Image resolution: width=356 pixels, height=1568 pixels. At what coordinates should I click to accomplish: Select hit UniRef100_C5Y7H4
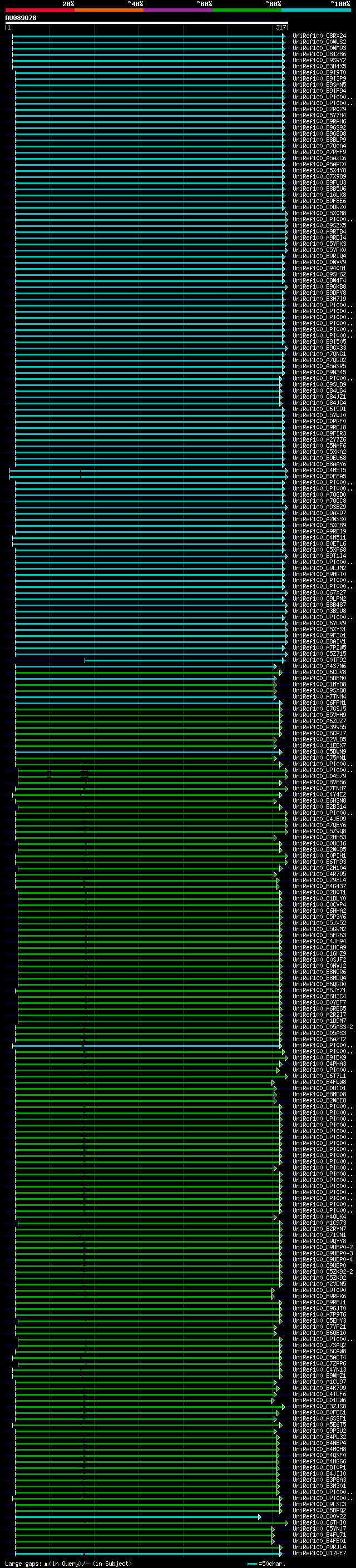tap(319, 115)
